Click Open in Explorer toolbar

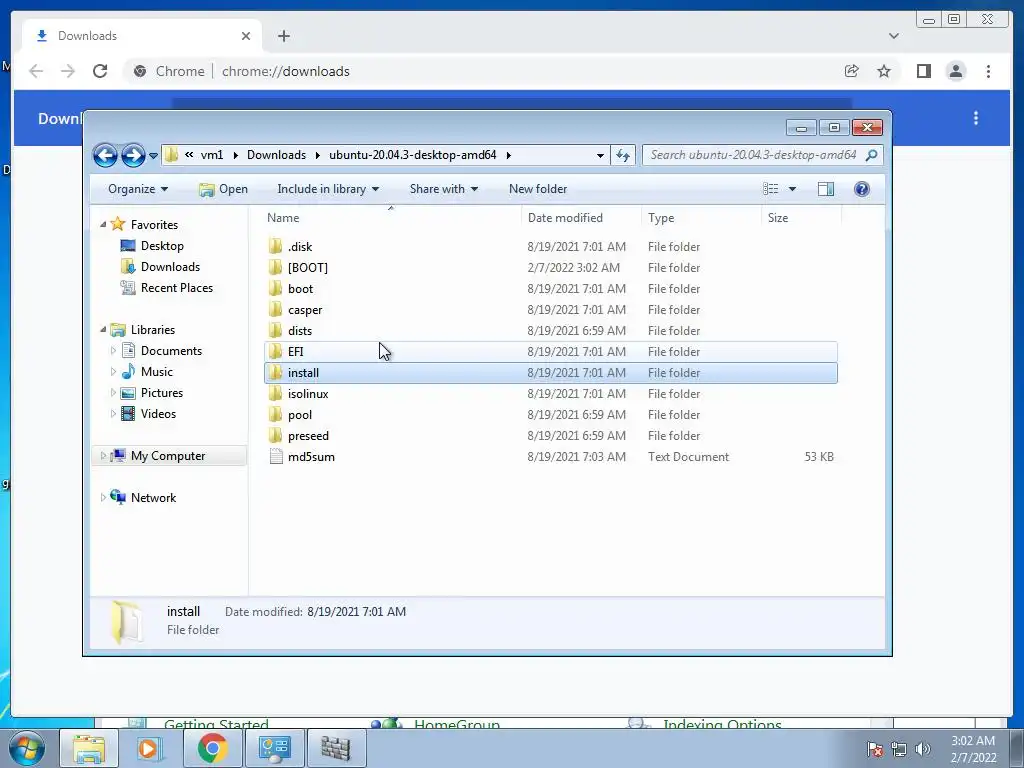pos(223,189)
